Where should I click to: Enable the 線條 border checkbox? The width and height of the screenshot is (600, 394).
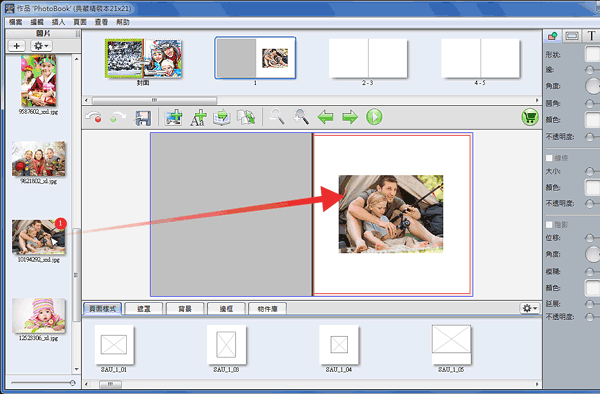549,158
